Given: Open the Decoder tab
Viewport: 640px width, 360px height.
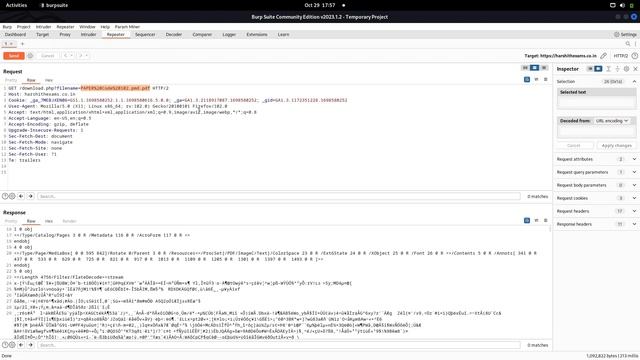Looking at the screenshot, I should click(x=173, y=35).
